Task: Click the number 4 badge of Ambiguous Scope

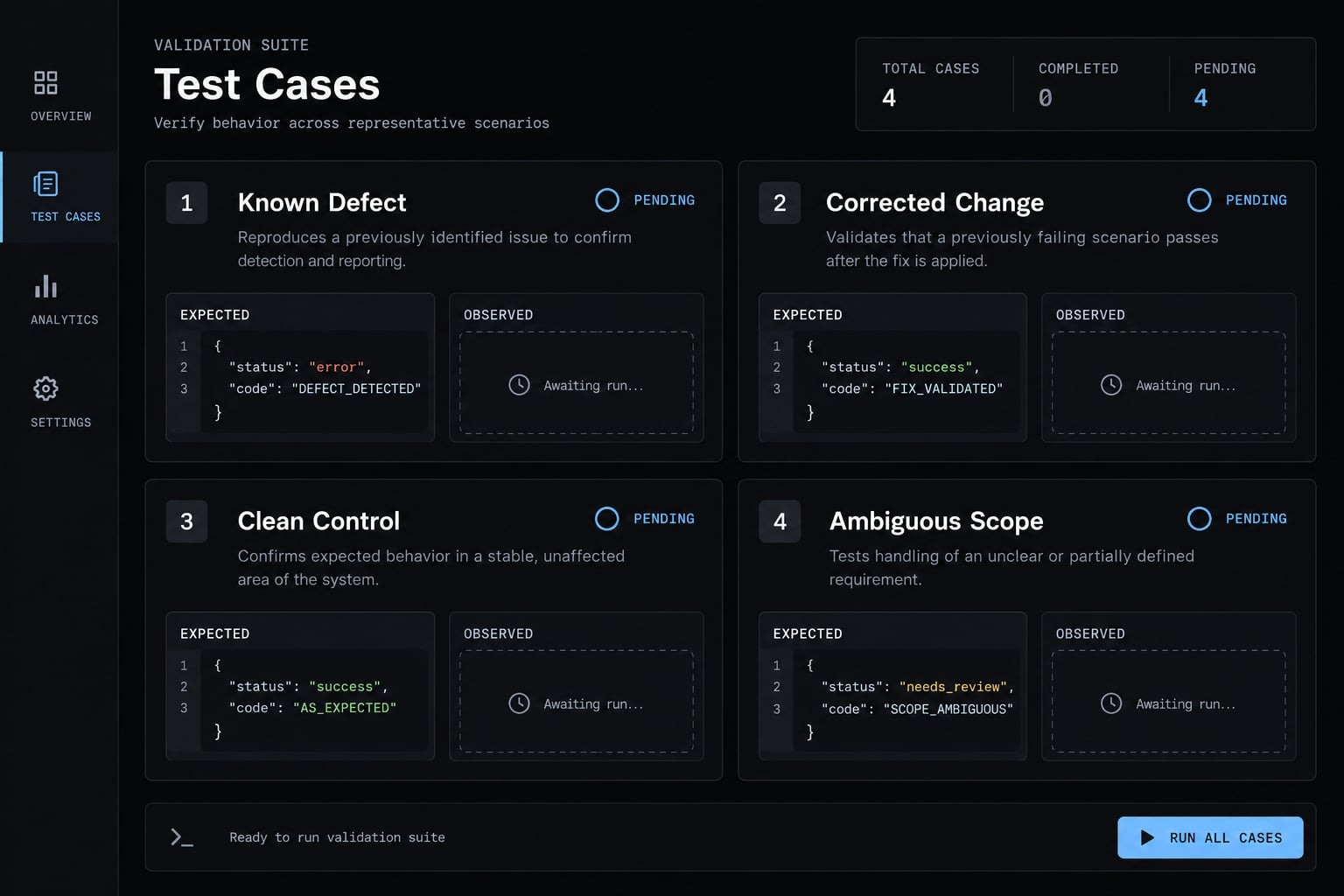Action: 780,521
